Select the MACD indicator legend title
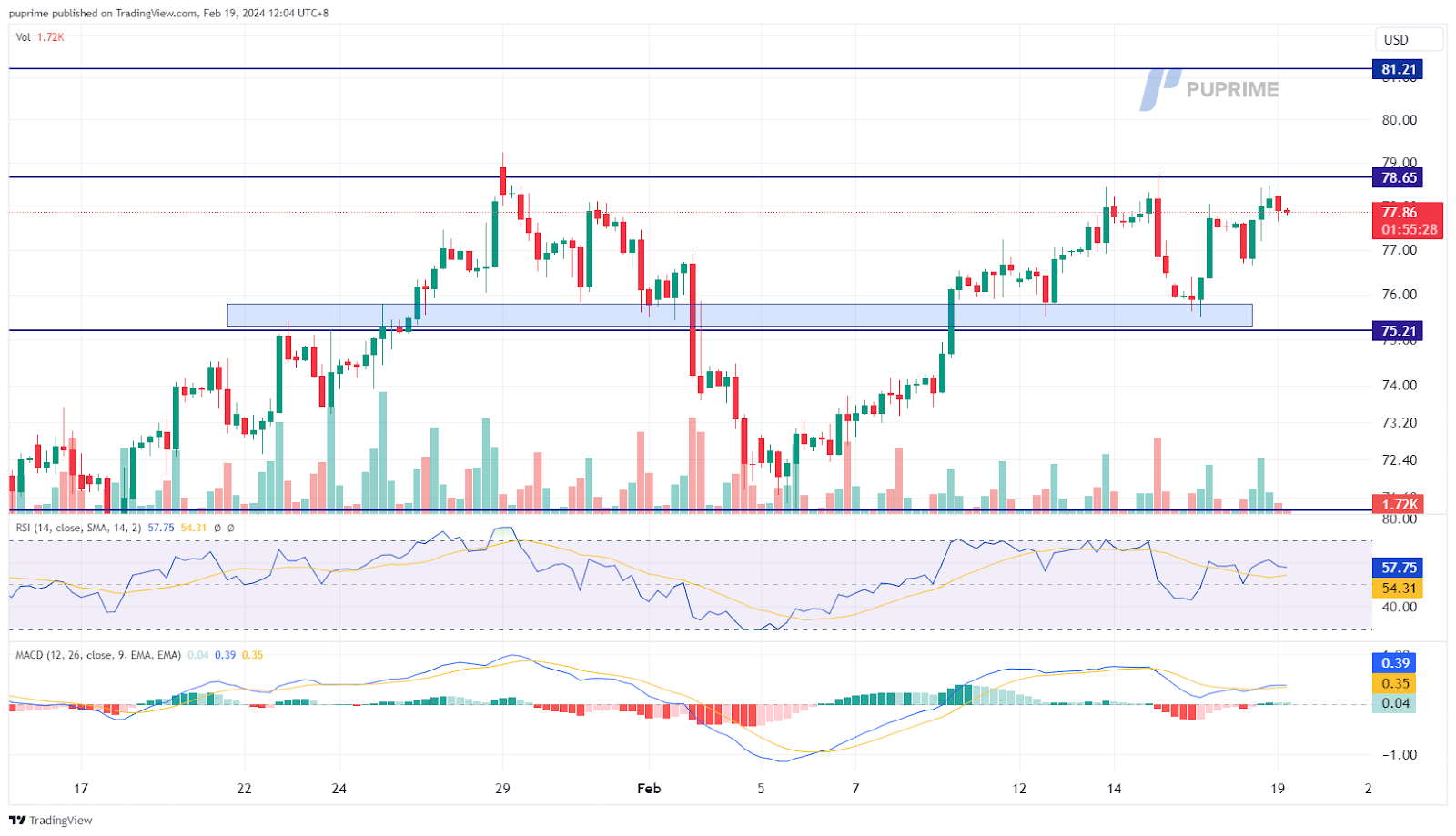Viewport: 1456px width, 836px height. click(98, 654)
